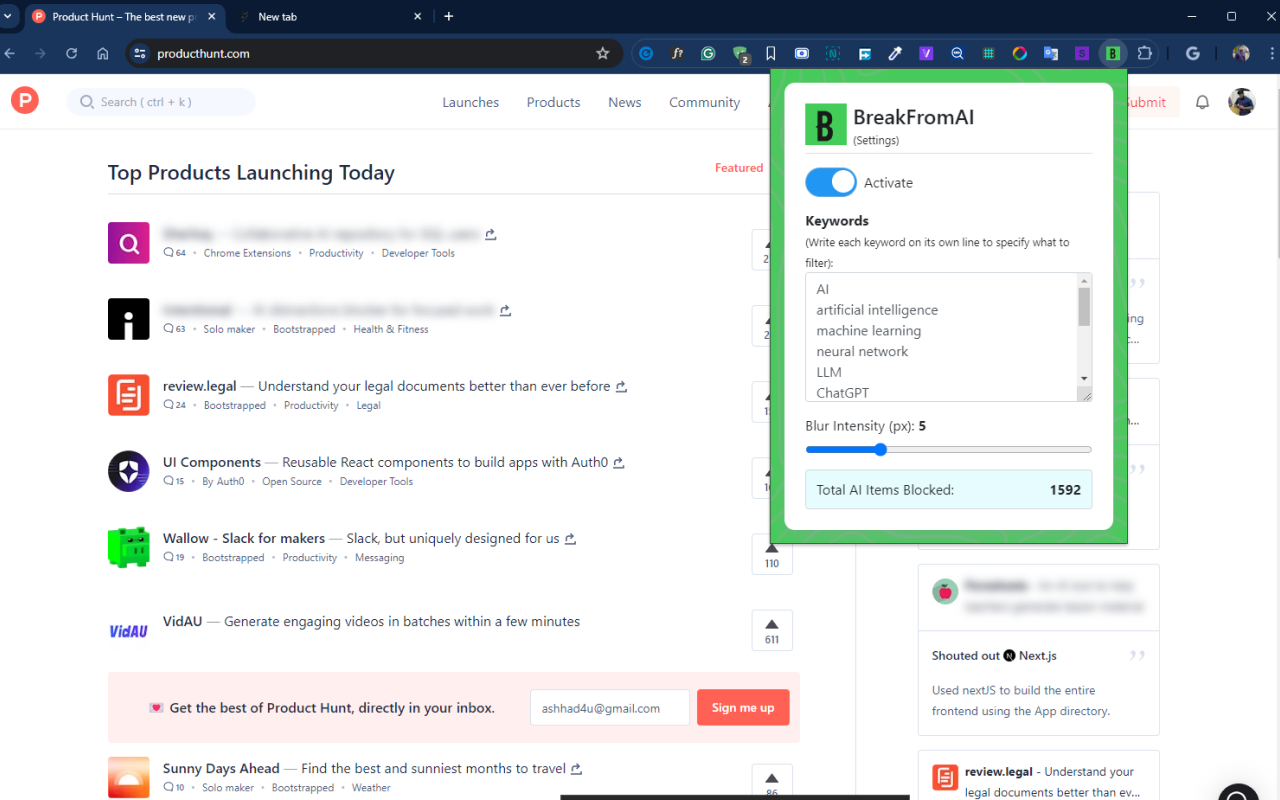Click the bookmark ribbon extension icon
The height and width of the screenshot is (800, 1280).
click(x=771, y=54)
